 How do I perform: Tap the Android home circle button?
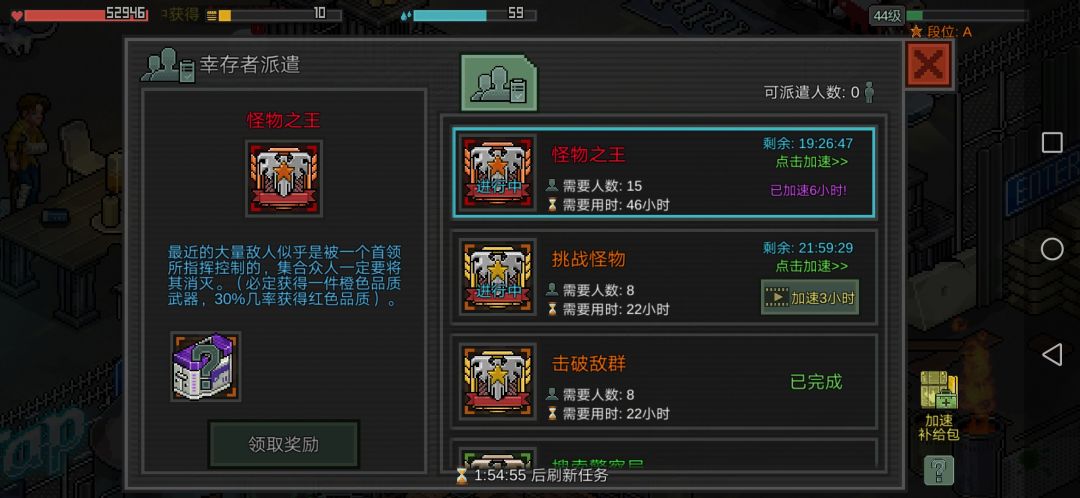pyautogui.click(x=1052, y=249)
